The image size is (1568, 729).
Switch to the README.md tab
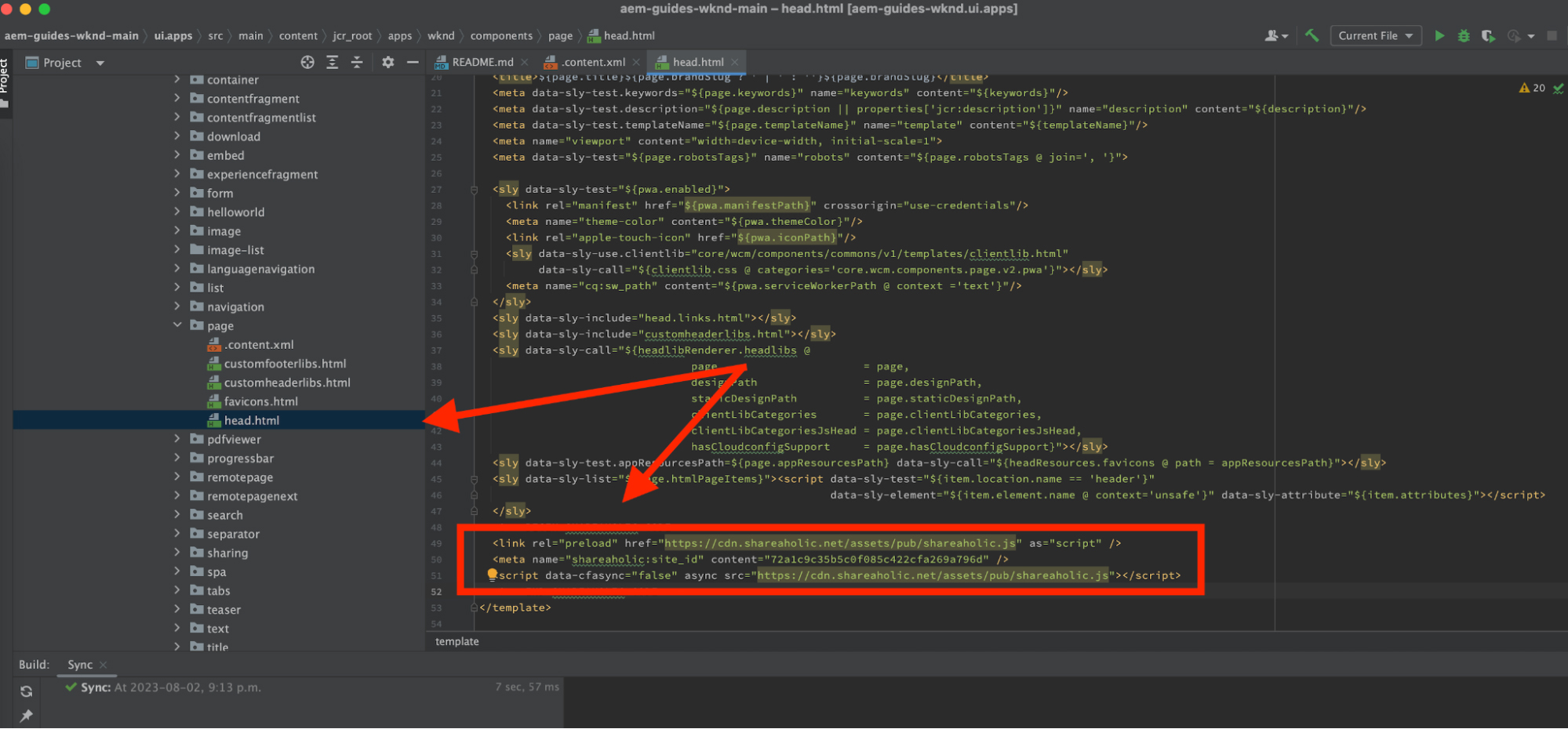482,62
